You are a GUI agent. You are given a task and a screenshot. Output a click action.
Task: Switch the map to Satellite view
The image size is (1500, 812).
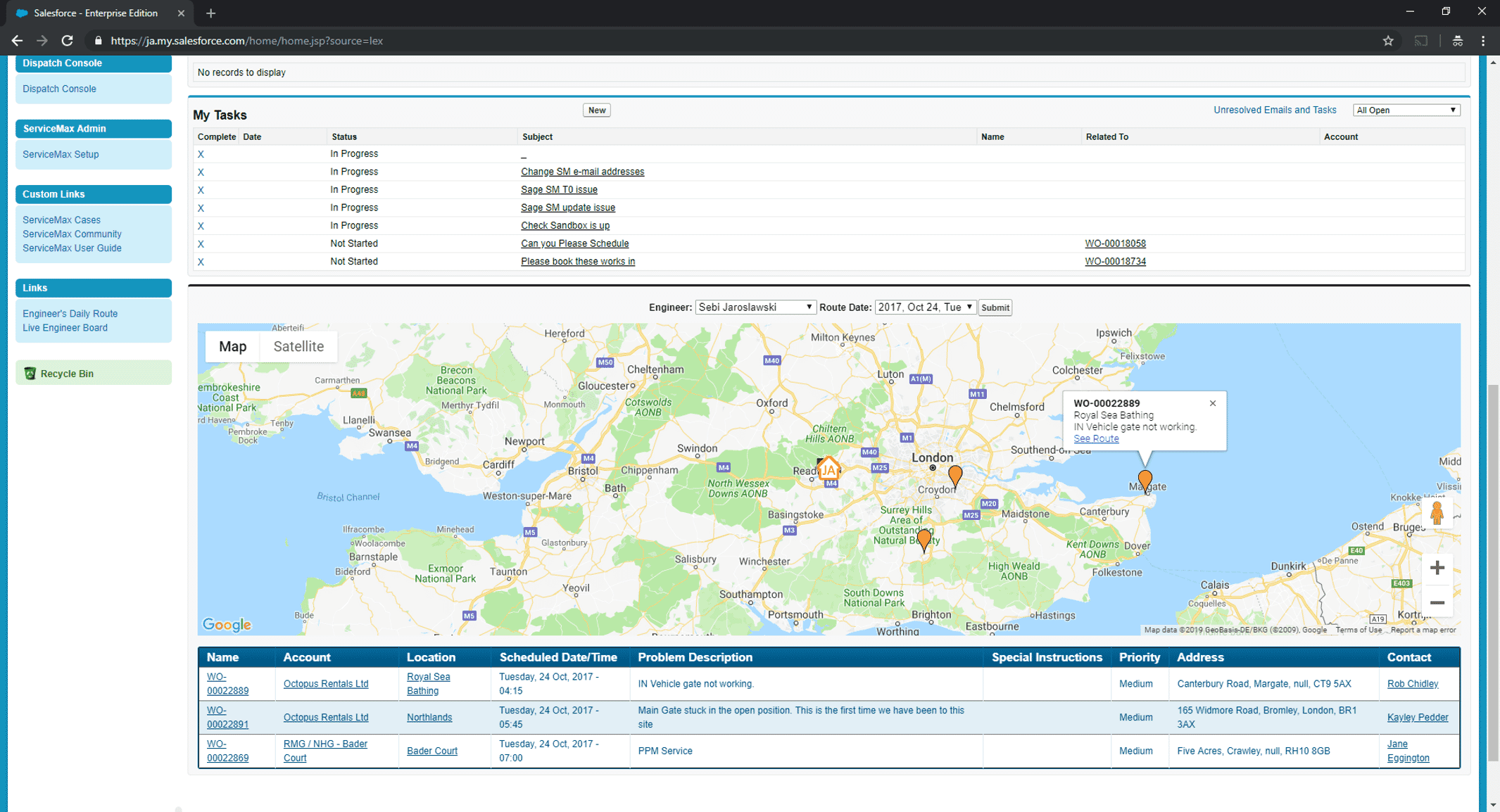point(298,346)
